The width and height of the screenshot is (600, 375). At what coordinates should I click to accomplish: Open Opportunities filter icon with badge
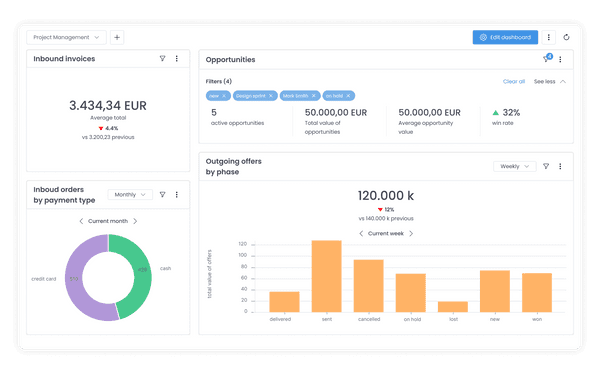[547, 58]
